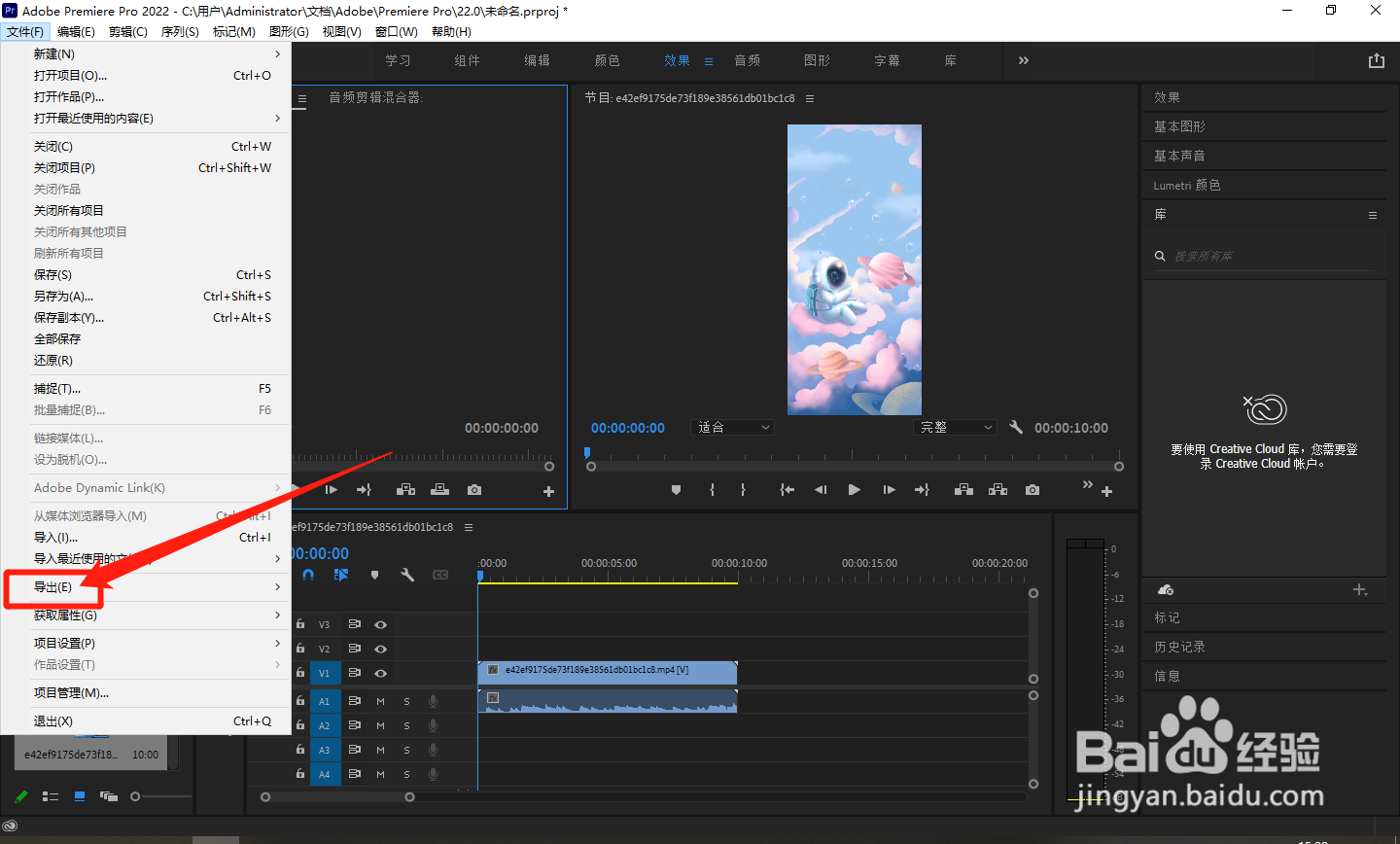Click the timeline captions CC icon

[x=440, y=575]
